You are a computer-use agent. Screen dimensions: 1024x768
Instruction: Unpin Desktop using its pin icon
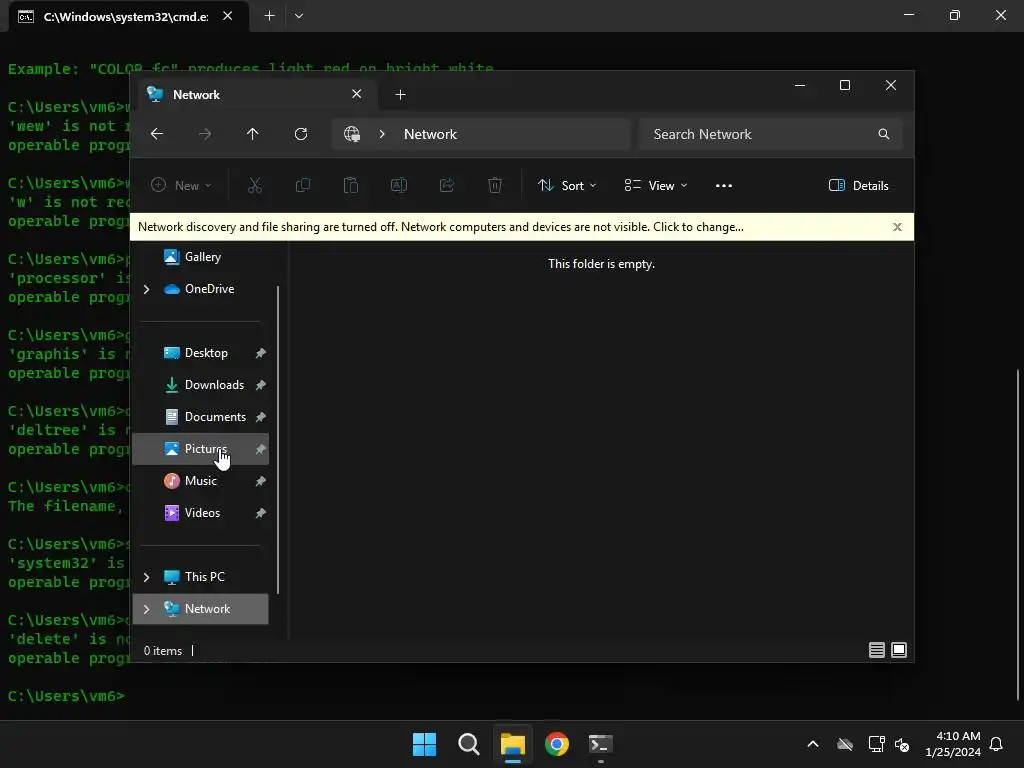261,353
